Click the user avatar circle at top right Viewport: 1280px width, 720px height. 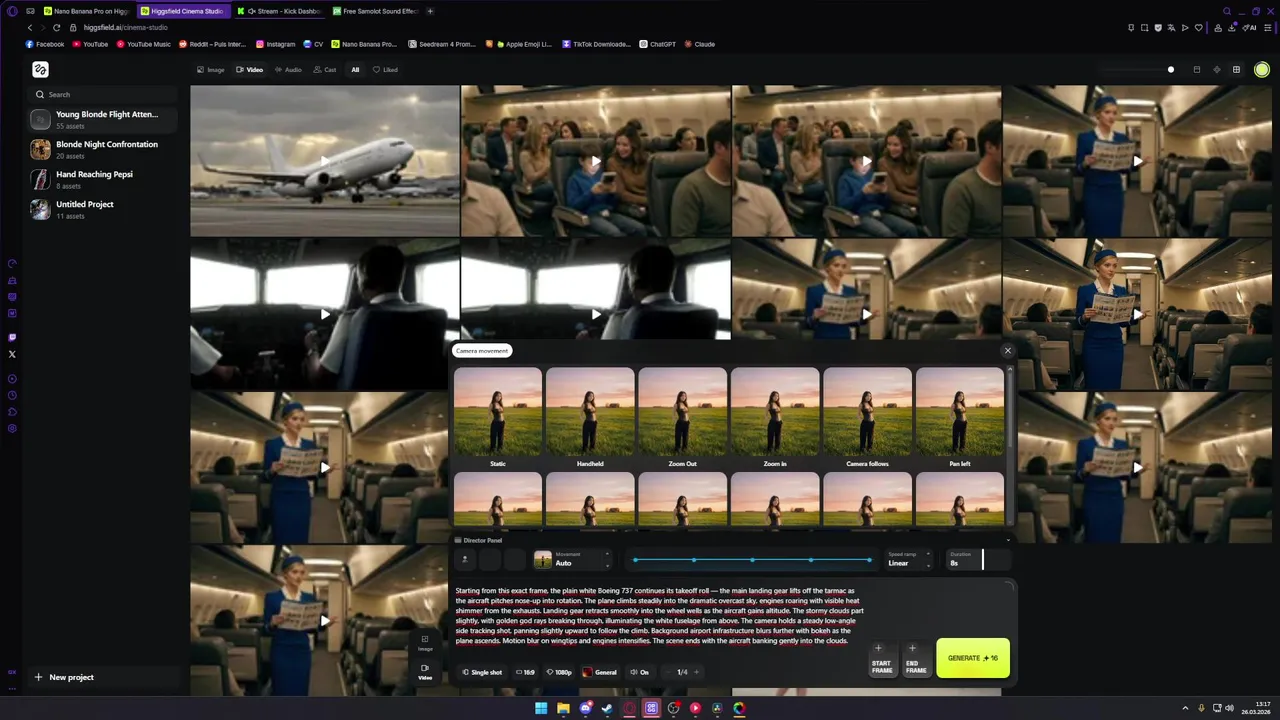pos(1262,70)
